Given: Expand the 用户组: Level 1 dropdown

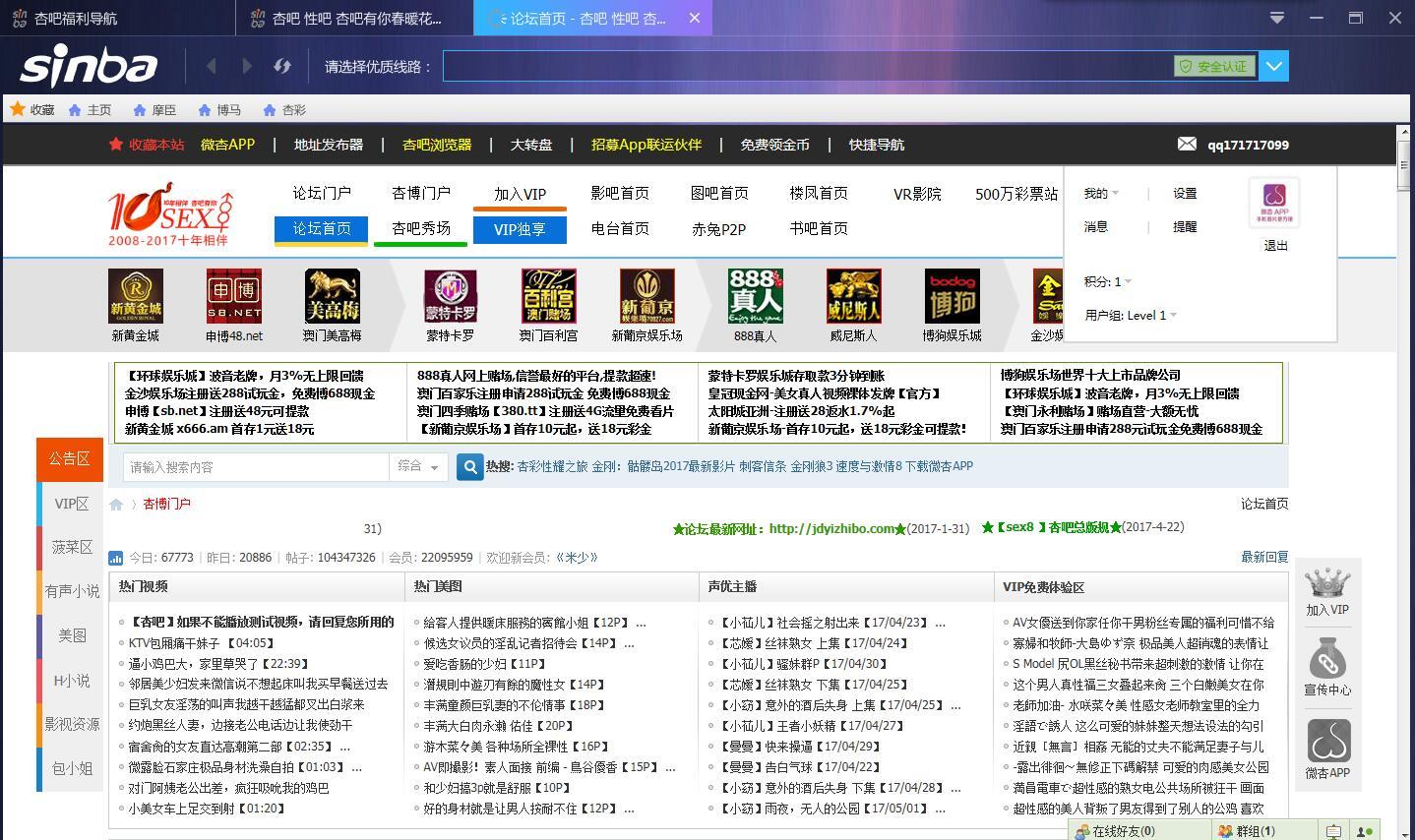Looking at the screenshot, I should click(1131, 315).
